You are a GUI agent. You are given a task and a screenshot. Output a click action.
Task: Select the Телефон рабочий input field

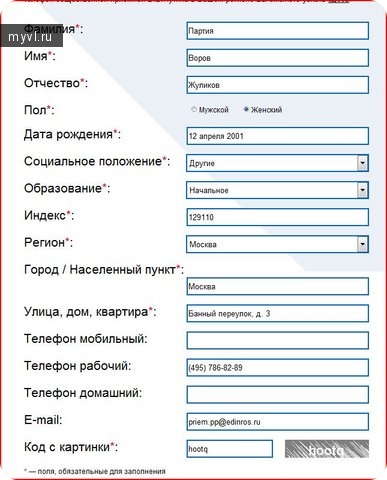[277, 368]
